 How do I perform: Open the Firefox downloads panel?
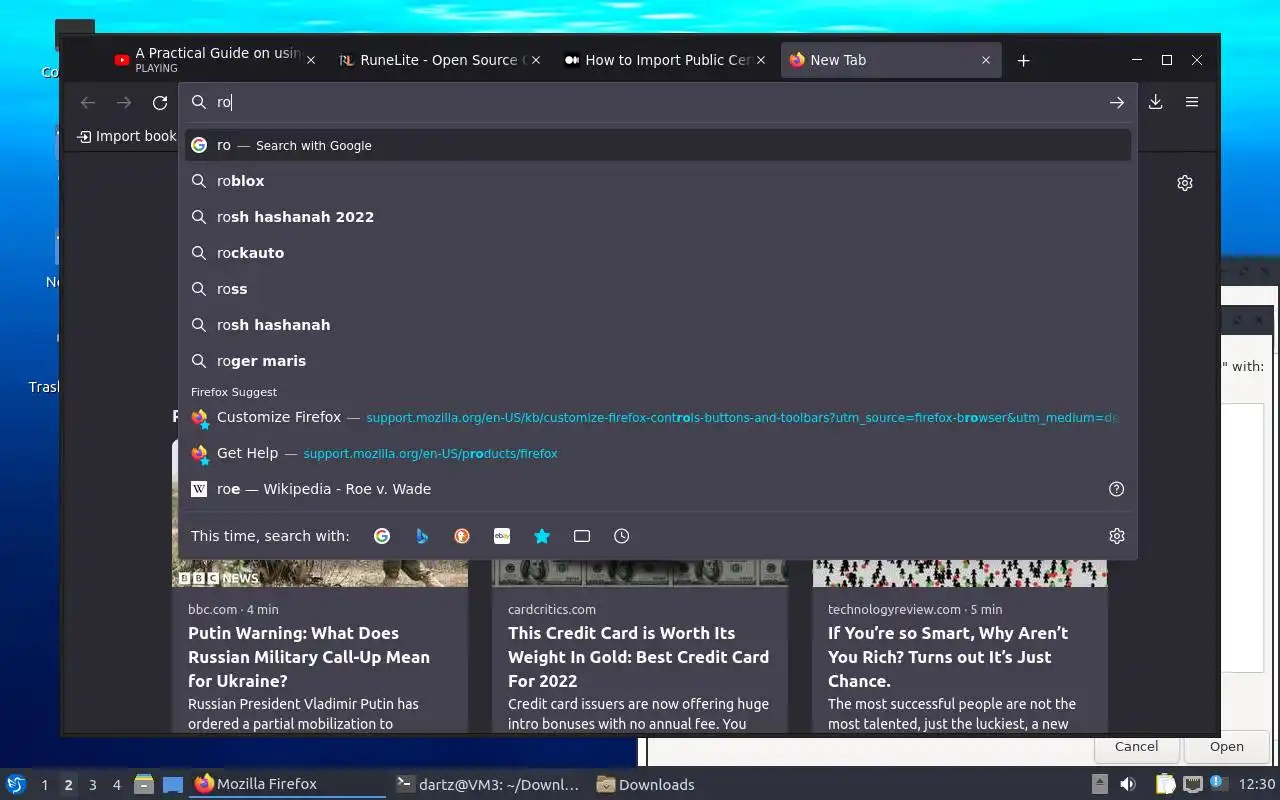pos(1155,102)
